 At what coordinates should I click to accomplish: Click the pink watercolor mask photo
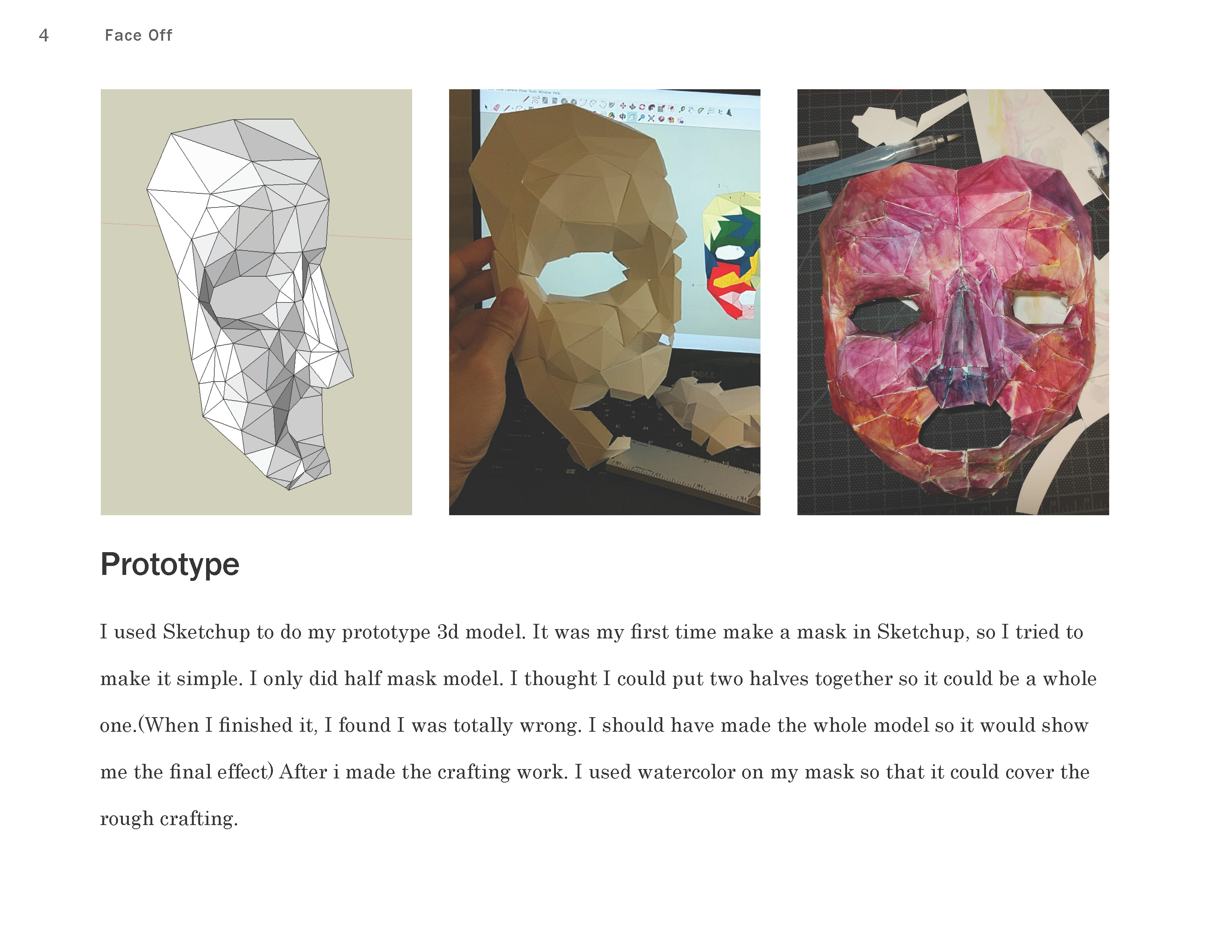pyautogui.click(x=953, y=302)
